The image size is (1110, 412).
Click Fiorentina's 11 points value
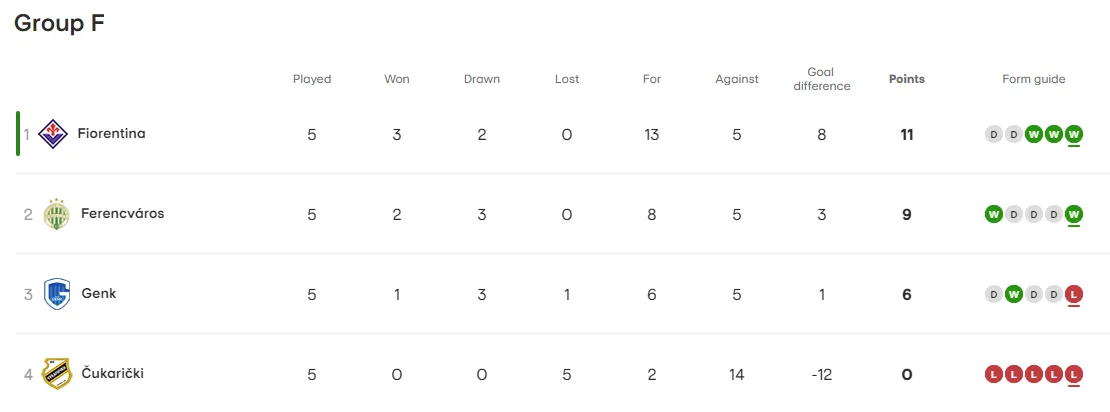coord(907,134)
